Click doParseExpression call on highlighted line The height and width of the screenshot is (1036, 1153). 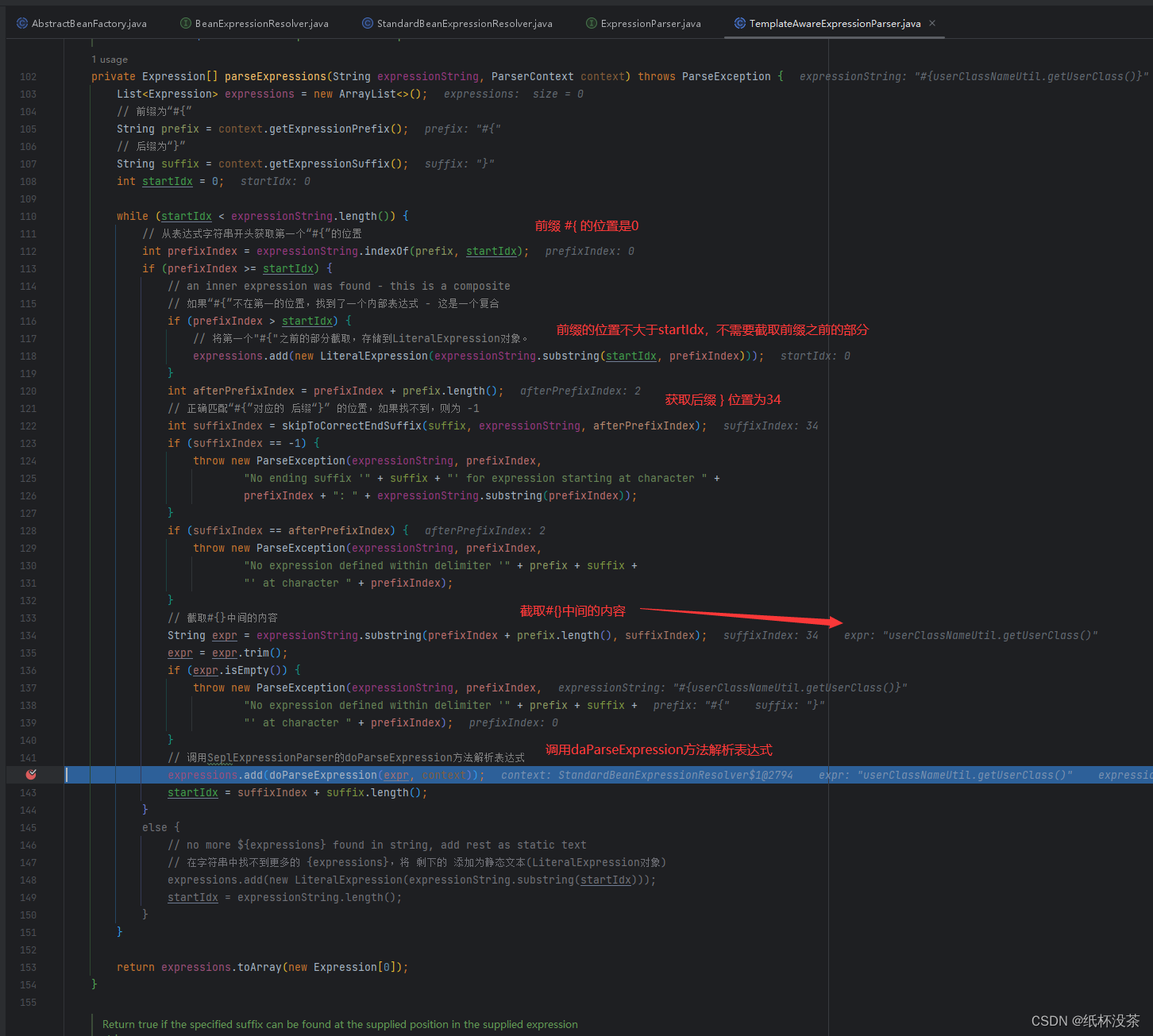pos(323,775)
